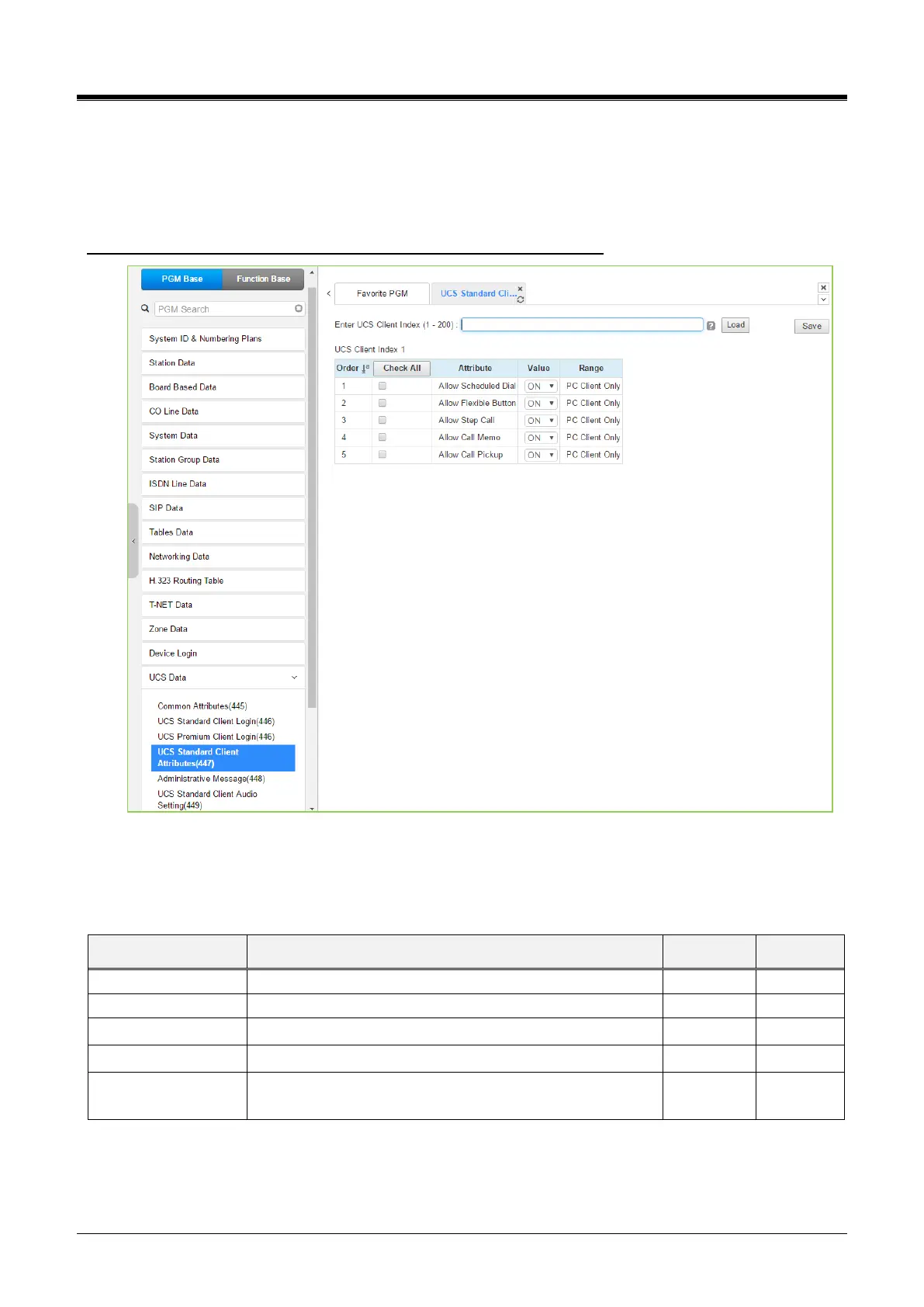
Task: Open ISDN Line Data menu
Action: click(x=223, y=484)
